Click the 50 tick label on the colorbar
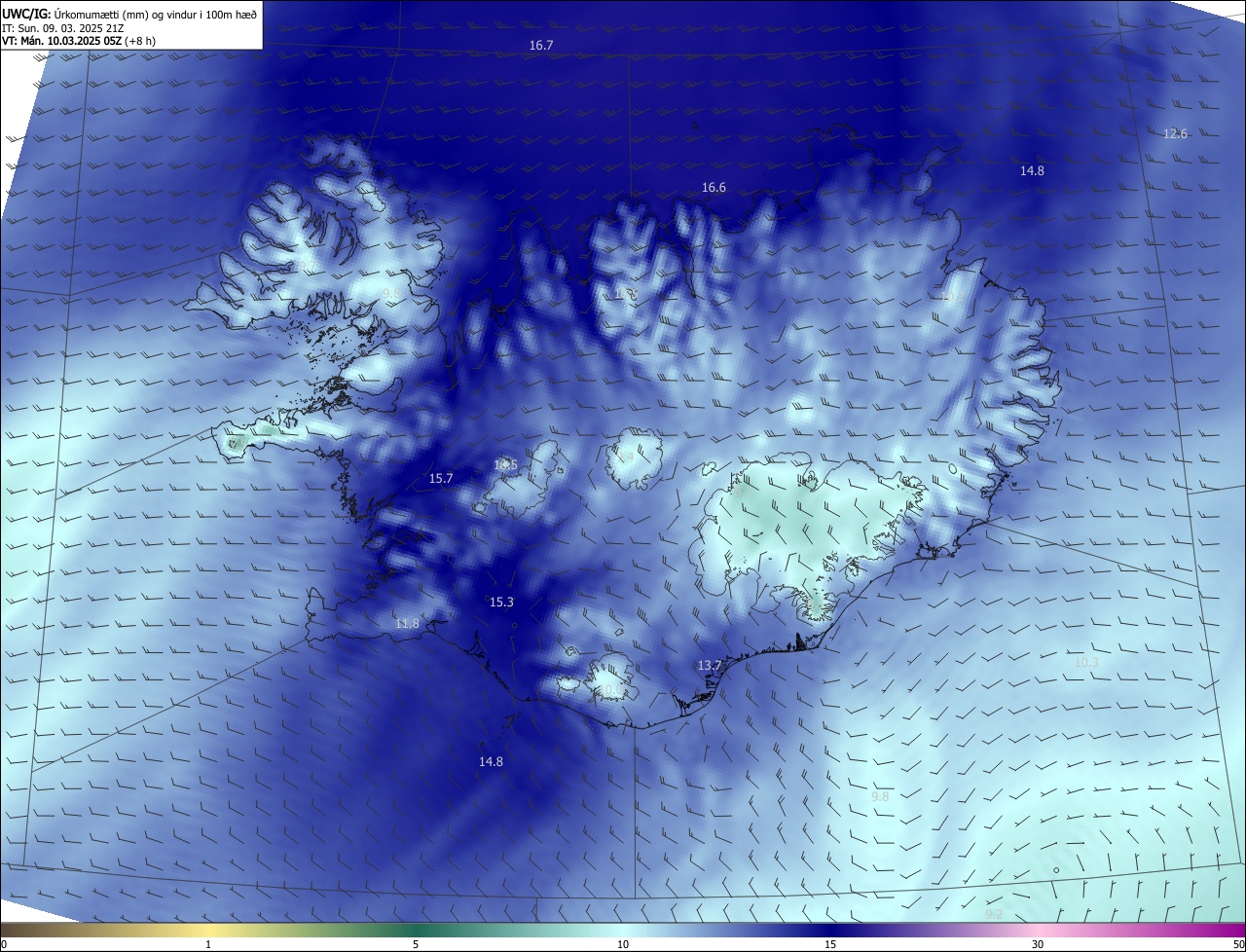Screen dimensions: 1246x952 (1238, 944)
